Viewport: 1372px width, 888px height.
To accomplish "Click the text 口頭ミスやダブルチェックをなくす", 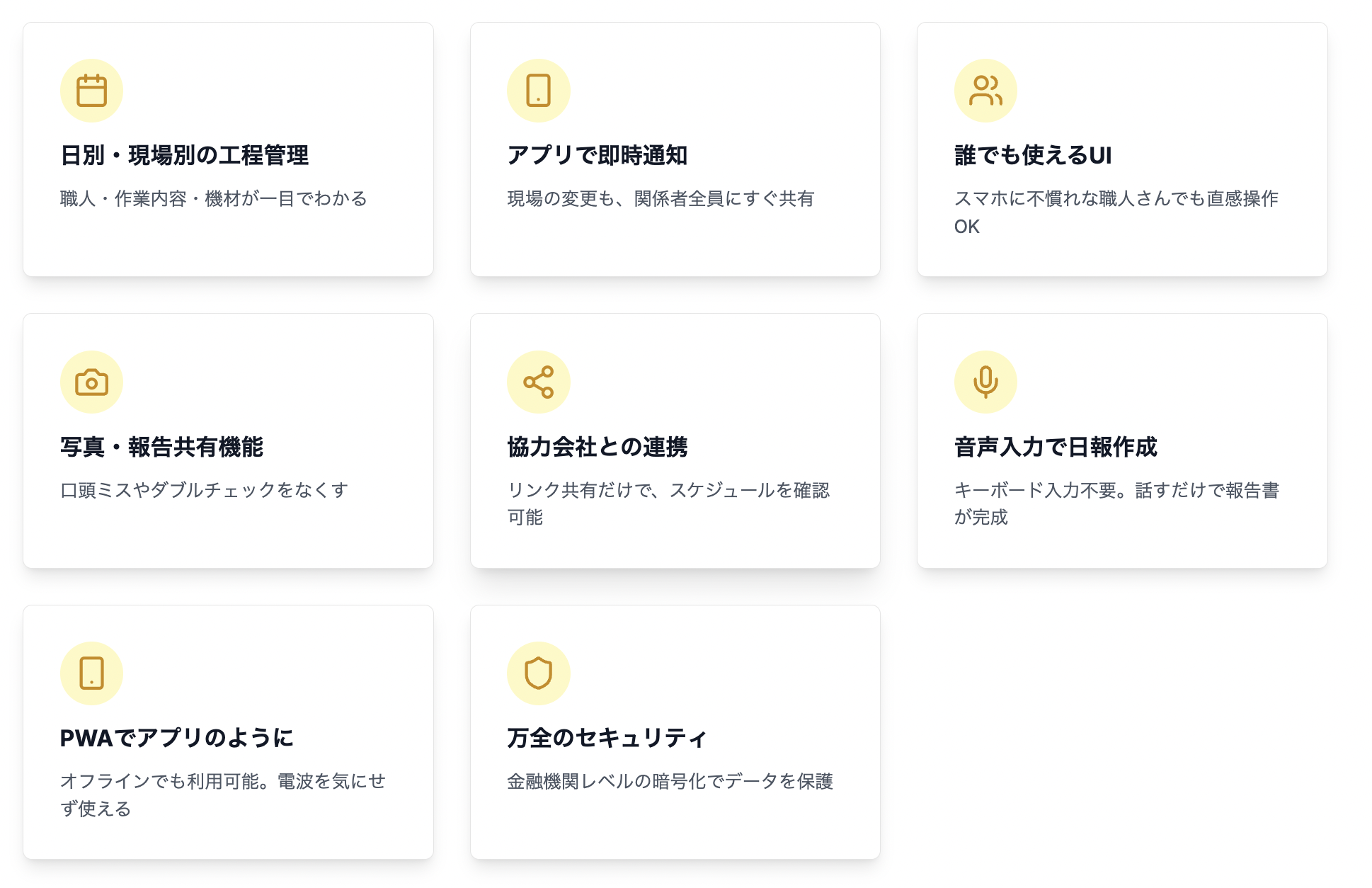I will pos(205,490).
